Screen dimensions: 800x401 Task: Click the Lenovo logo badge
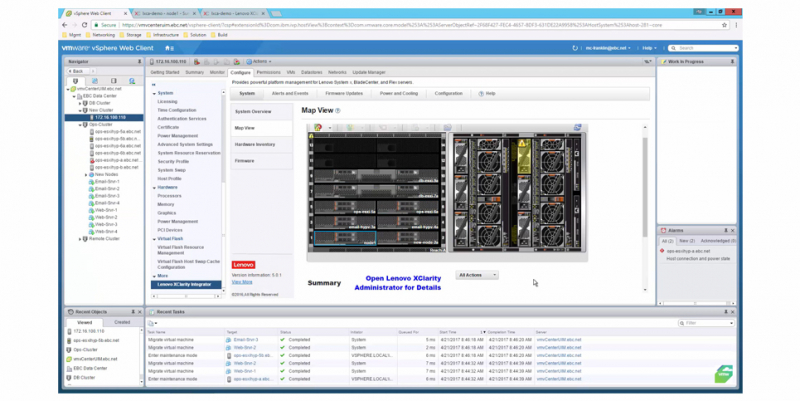(x=243, y=265)
